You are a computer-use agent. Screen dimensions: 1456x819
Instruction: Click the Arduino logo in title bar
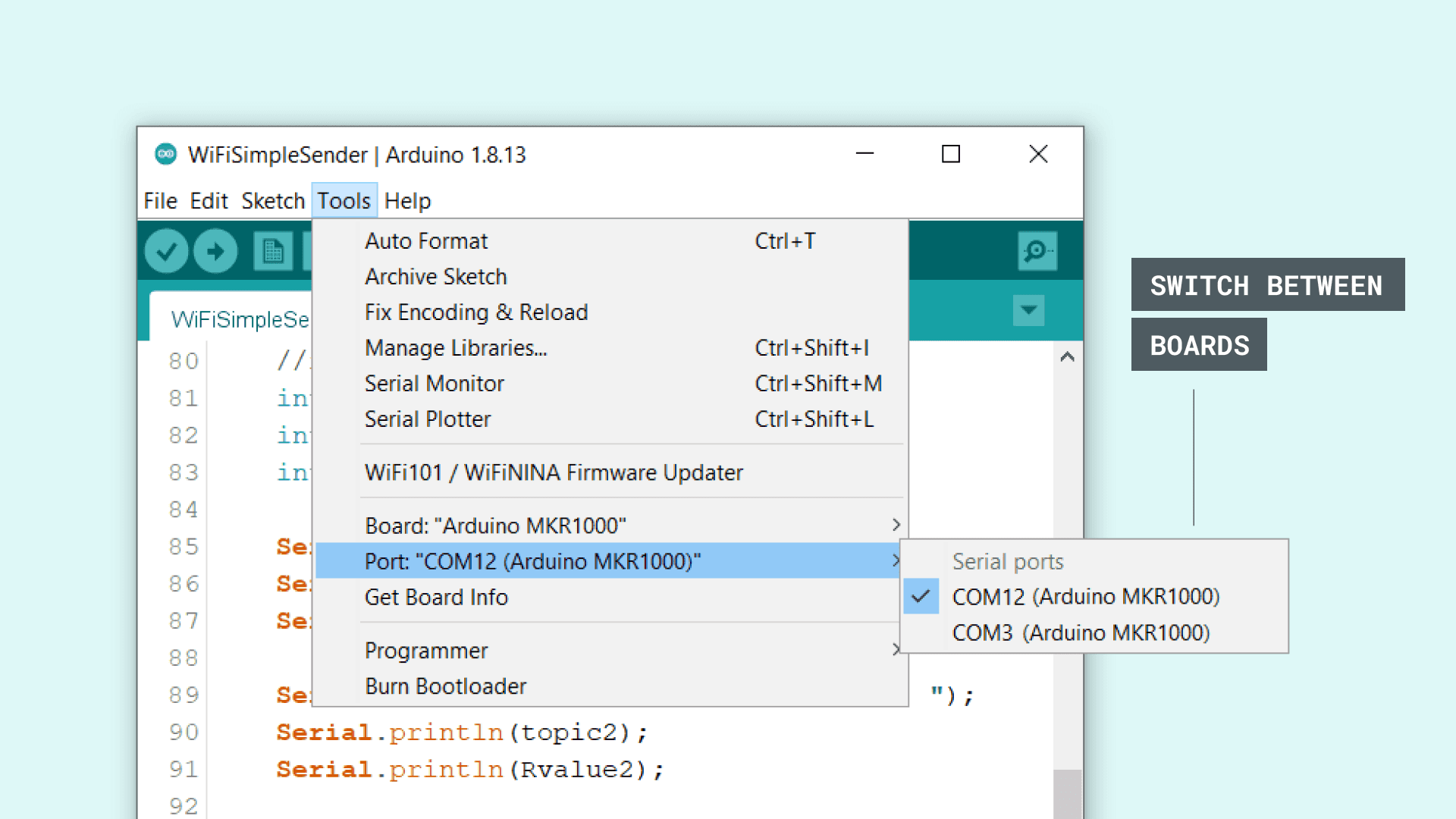pos(165,154)
